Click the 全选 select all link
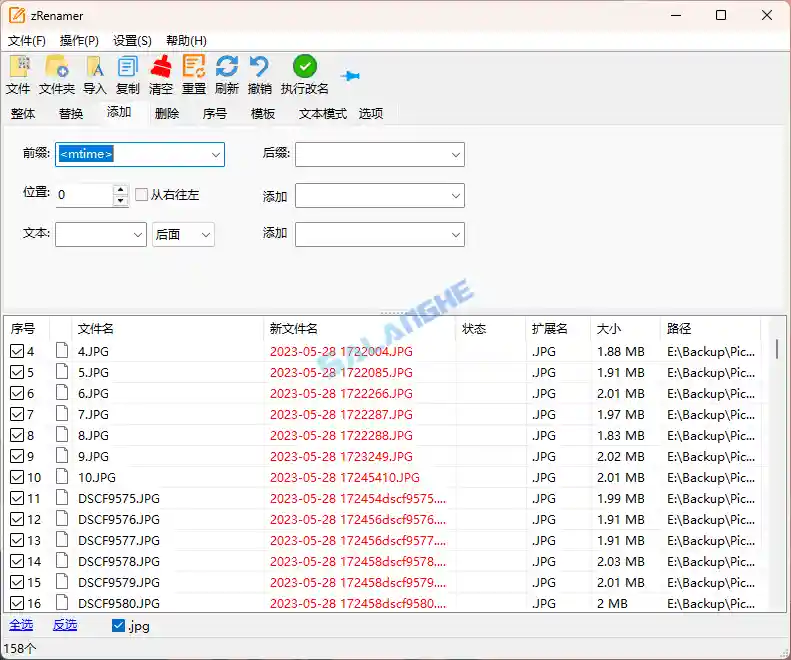This screenshot has height=660, width=791. tap(21, 625)
